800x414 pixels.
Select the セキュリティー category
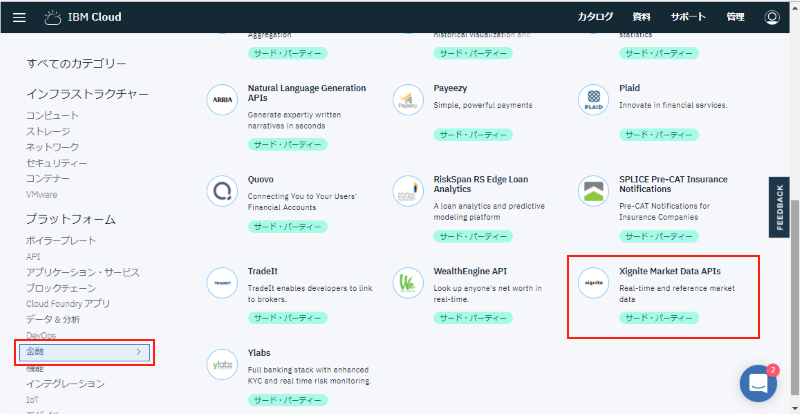pyautogui.click(x=57, y=163)
